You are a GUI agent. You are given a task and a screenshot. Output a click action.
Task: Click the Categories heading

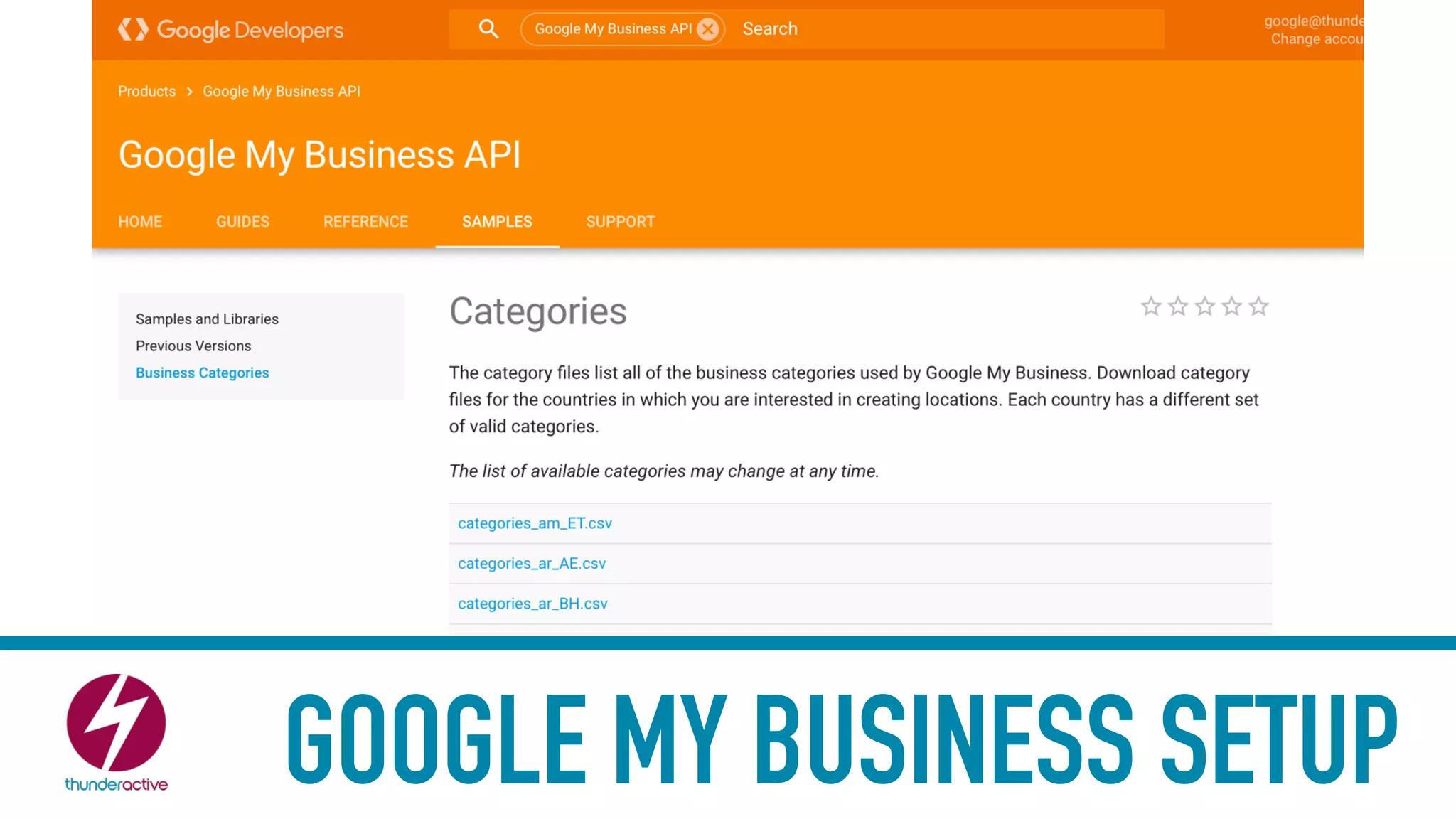pyautogui.click(x=538, y=312)
